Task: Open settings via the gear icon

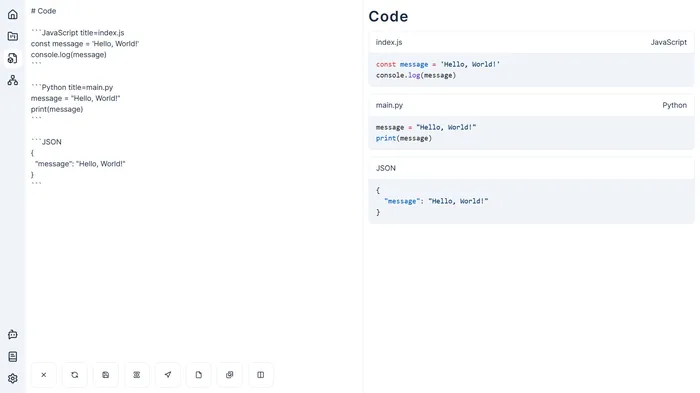Action: 12,378
